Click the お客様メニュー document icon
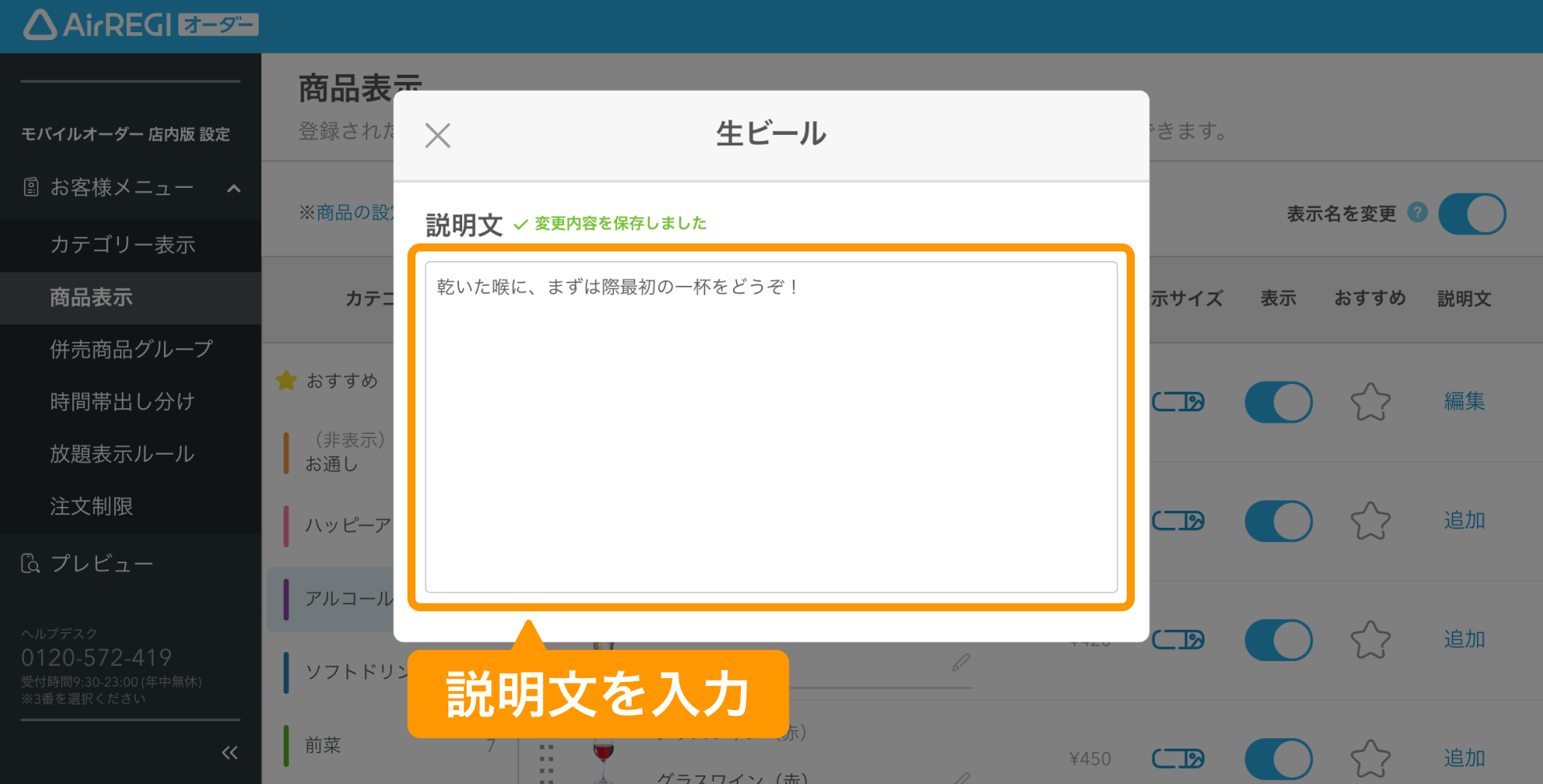The image size is (1543, 784). pos(31,188)
